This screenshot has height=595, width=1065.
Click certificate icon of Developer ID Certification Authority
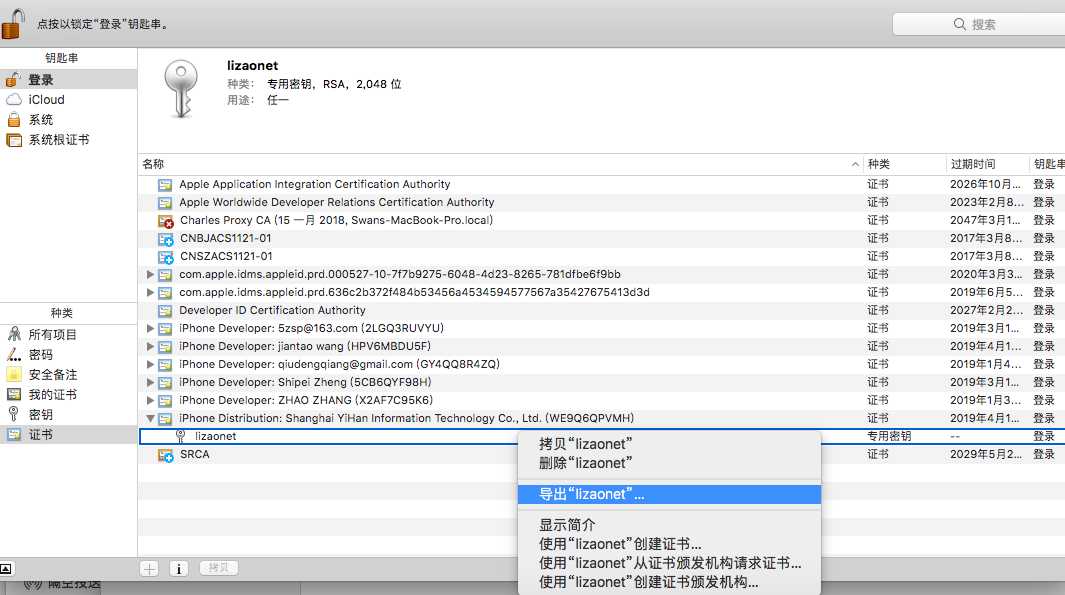tap(165, 310)
